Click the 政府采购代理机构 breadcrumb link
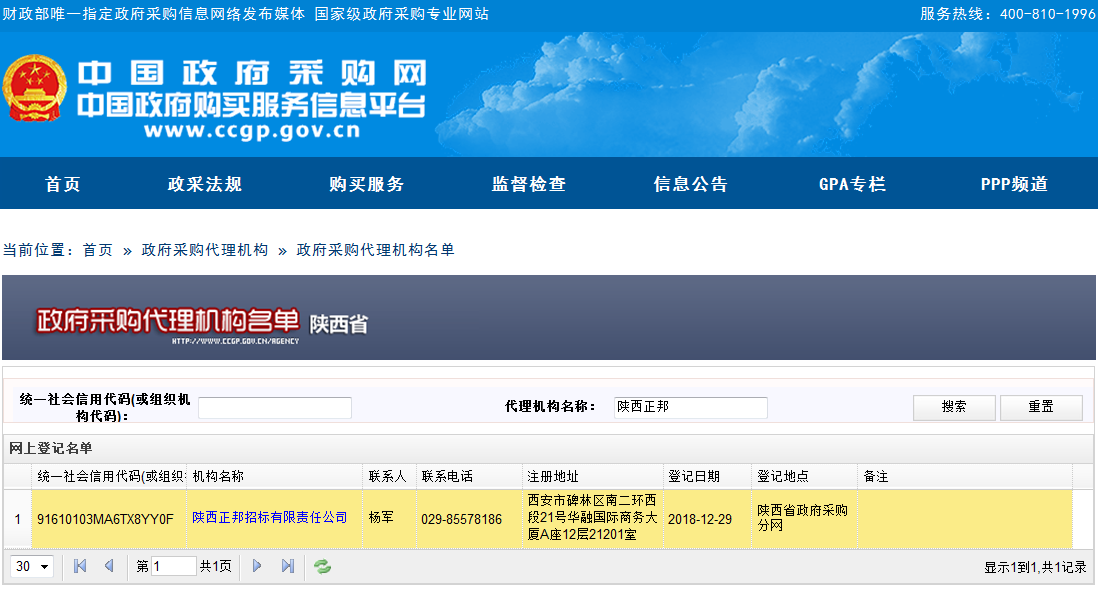Image resolution: width=1098 pixels, height=589 pixels. click(x=205, y=250)
